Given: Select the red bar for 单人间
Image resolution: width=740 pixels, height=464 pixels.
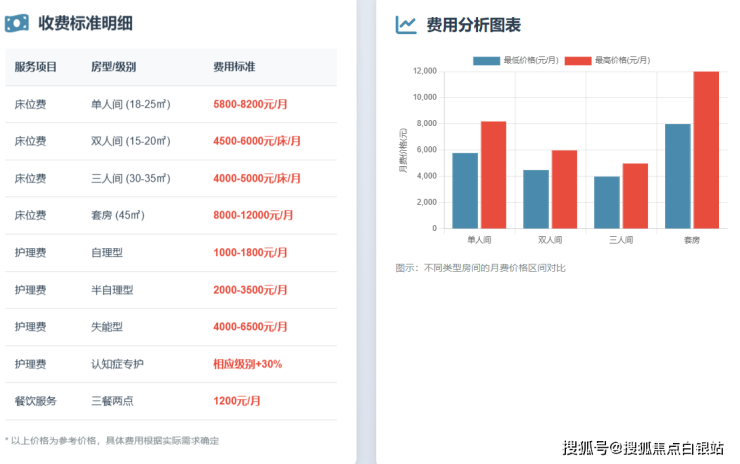Looking at the screenshot, I should point(494,175).
